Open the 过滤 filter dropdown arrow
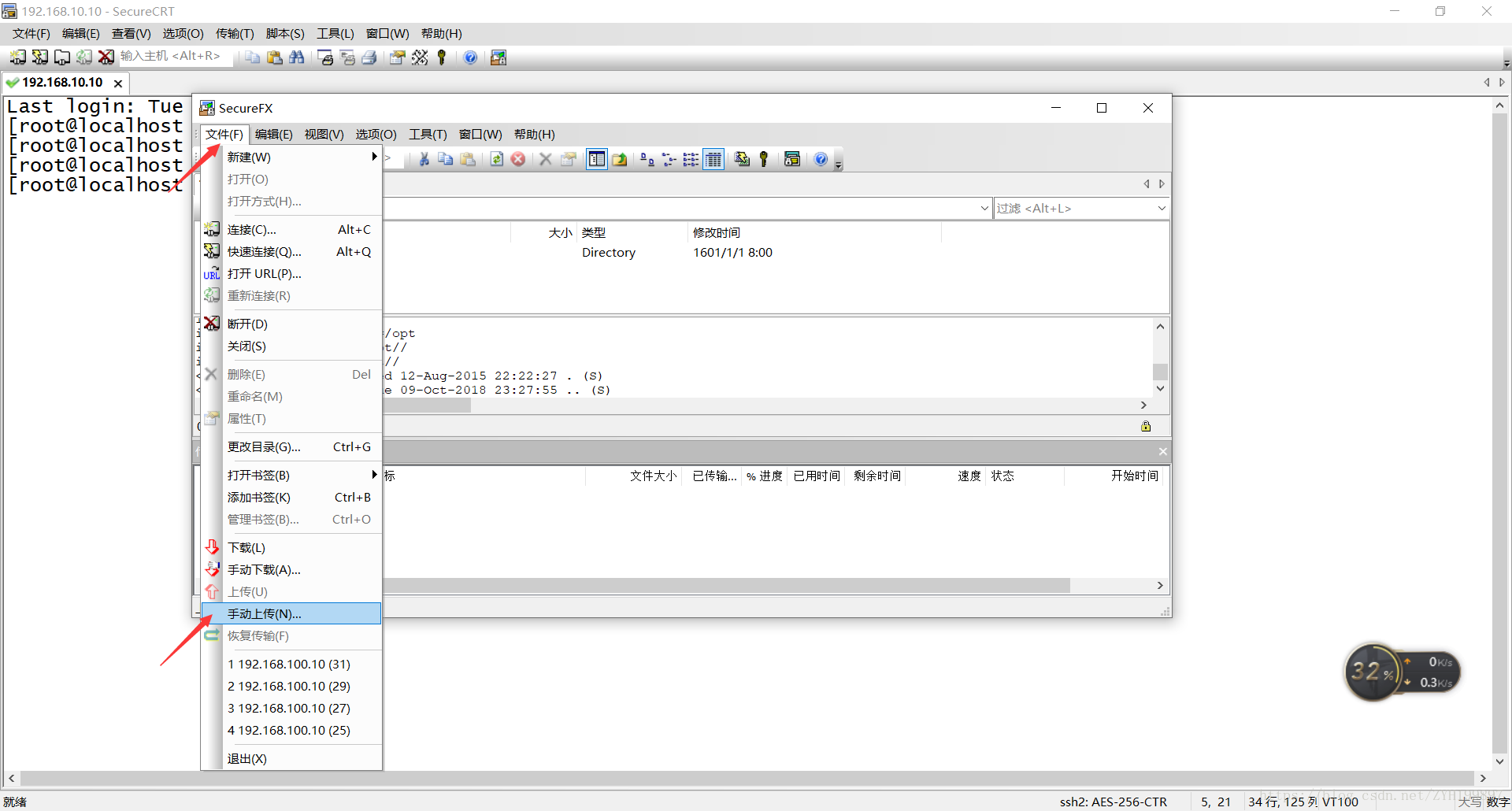This screenshot has width=1512, height=811. [x=1162, y=208]
